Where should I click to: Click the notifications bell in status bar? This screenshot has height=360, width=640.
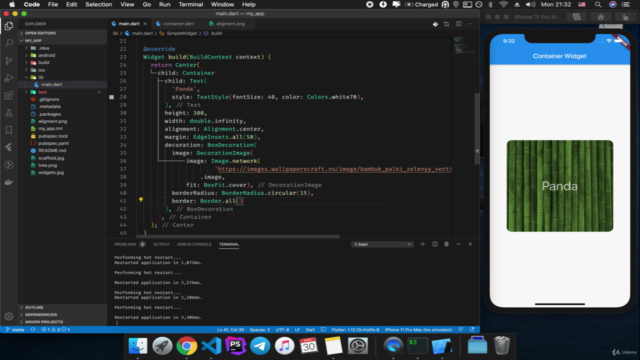click(x=472, y=329)
